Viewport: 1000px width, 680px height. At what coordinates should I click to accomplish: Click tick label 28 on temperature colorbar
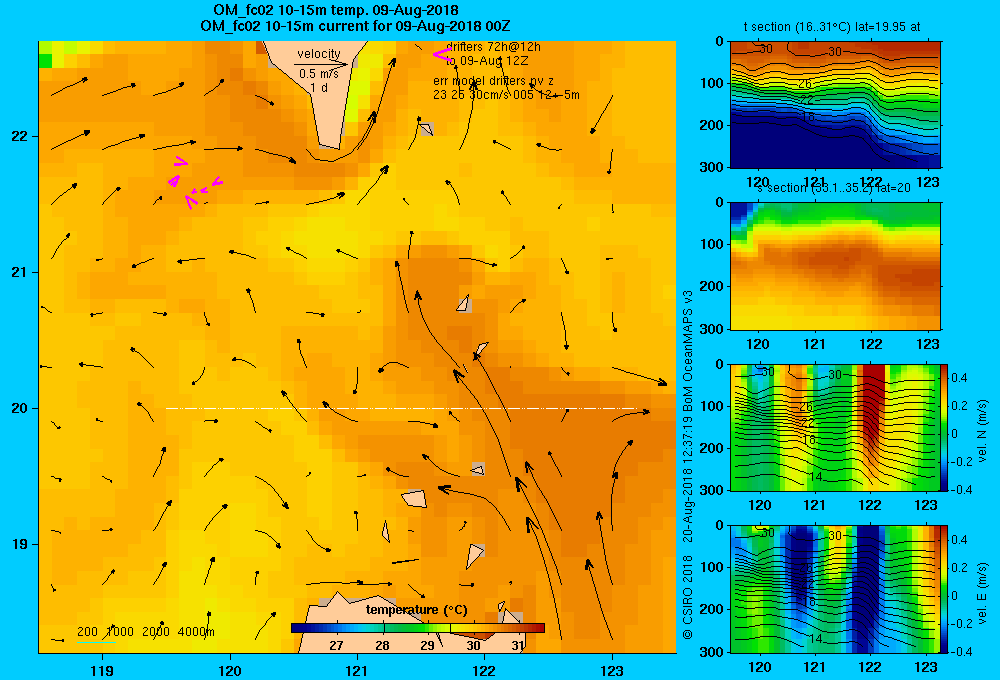pyautogui.click(x=382, y=646)
